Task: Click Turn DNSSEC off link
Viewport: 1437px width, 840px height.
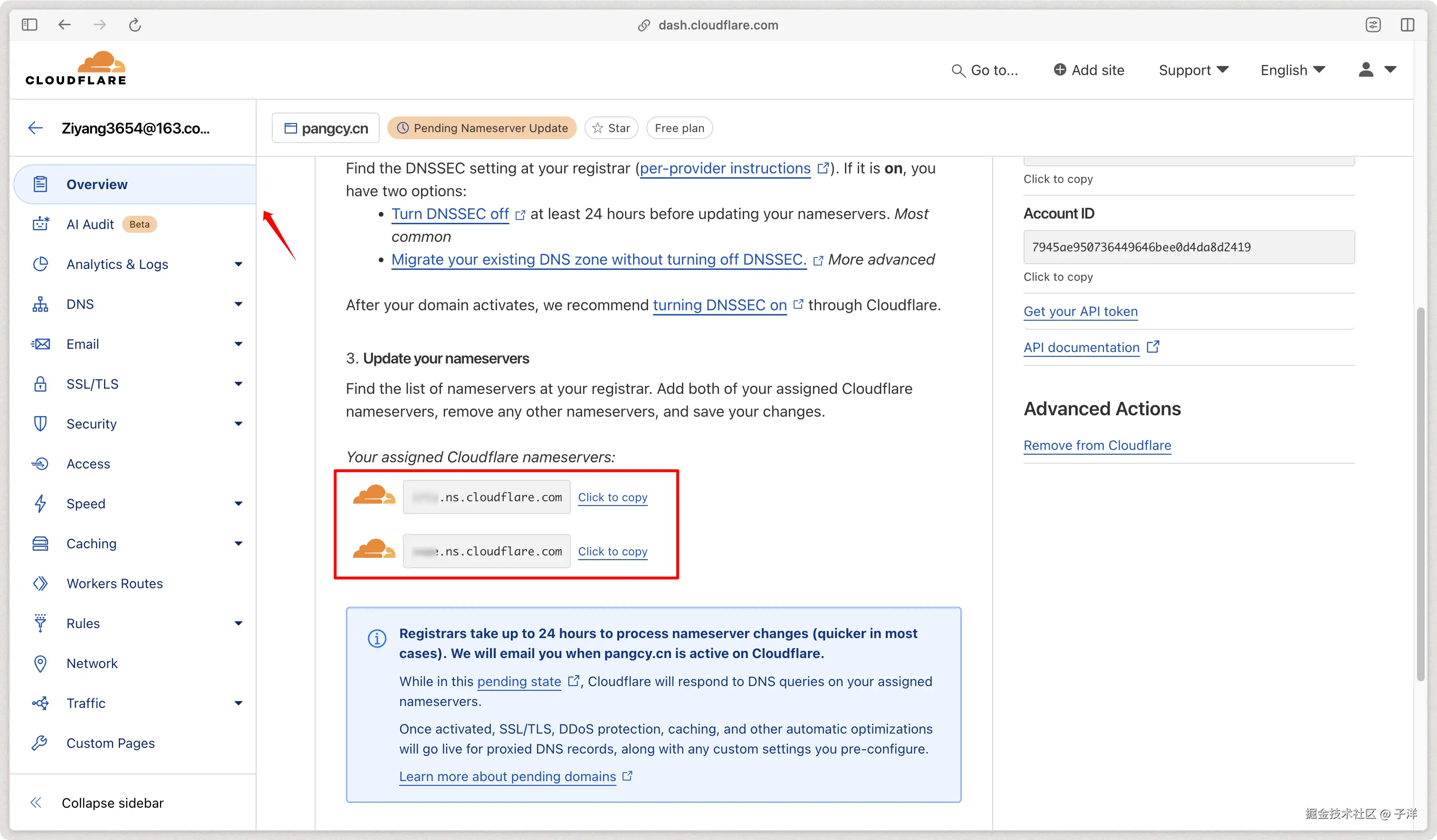Action: tap(450, 214)
